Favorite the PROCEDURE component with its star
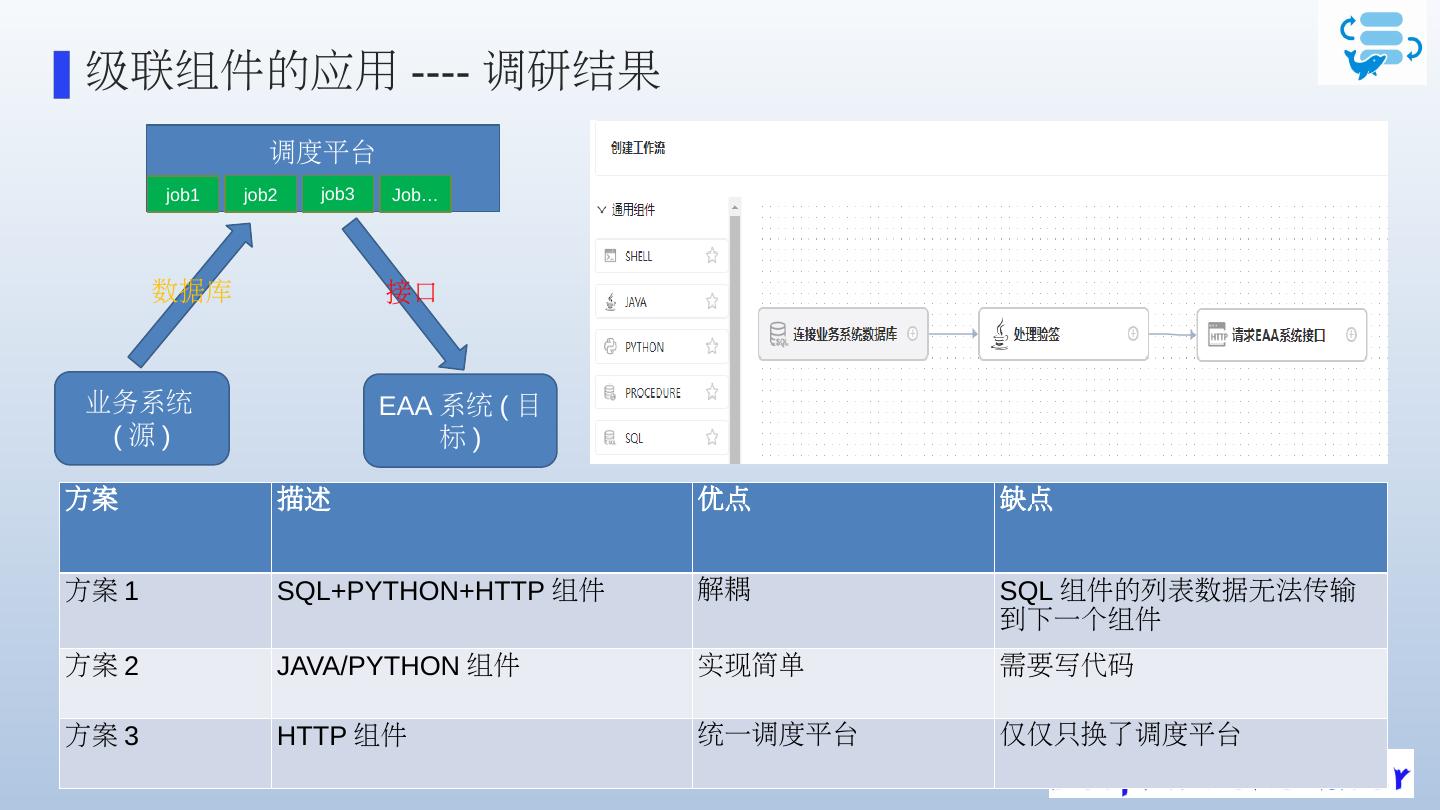Screen dimensions: 1440x810 712,392
